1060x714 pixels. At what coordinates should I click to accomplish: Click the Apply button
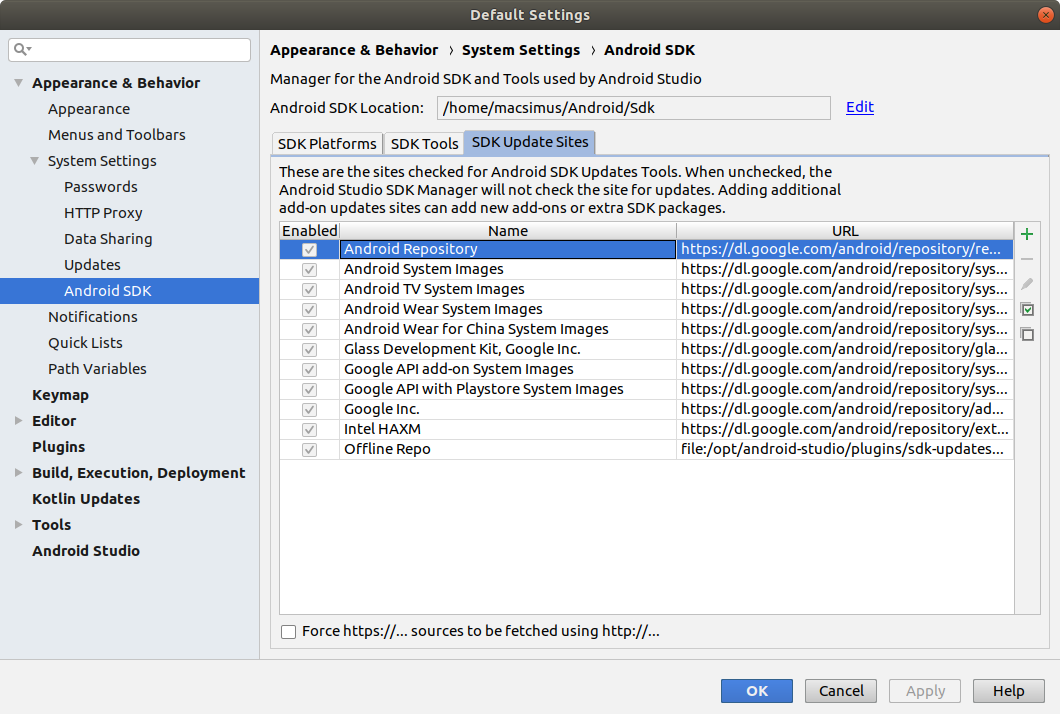coord(925,691)
